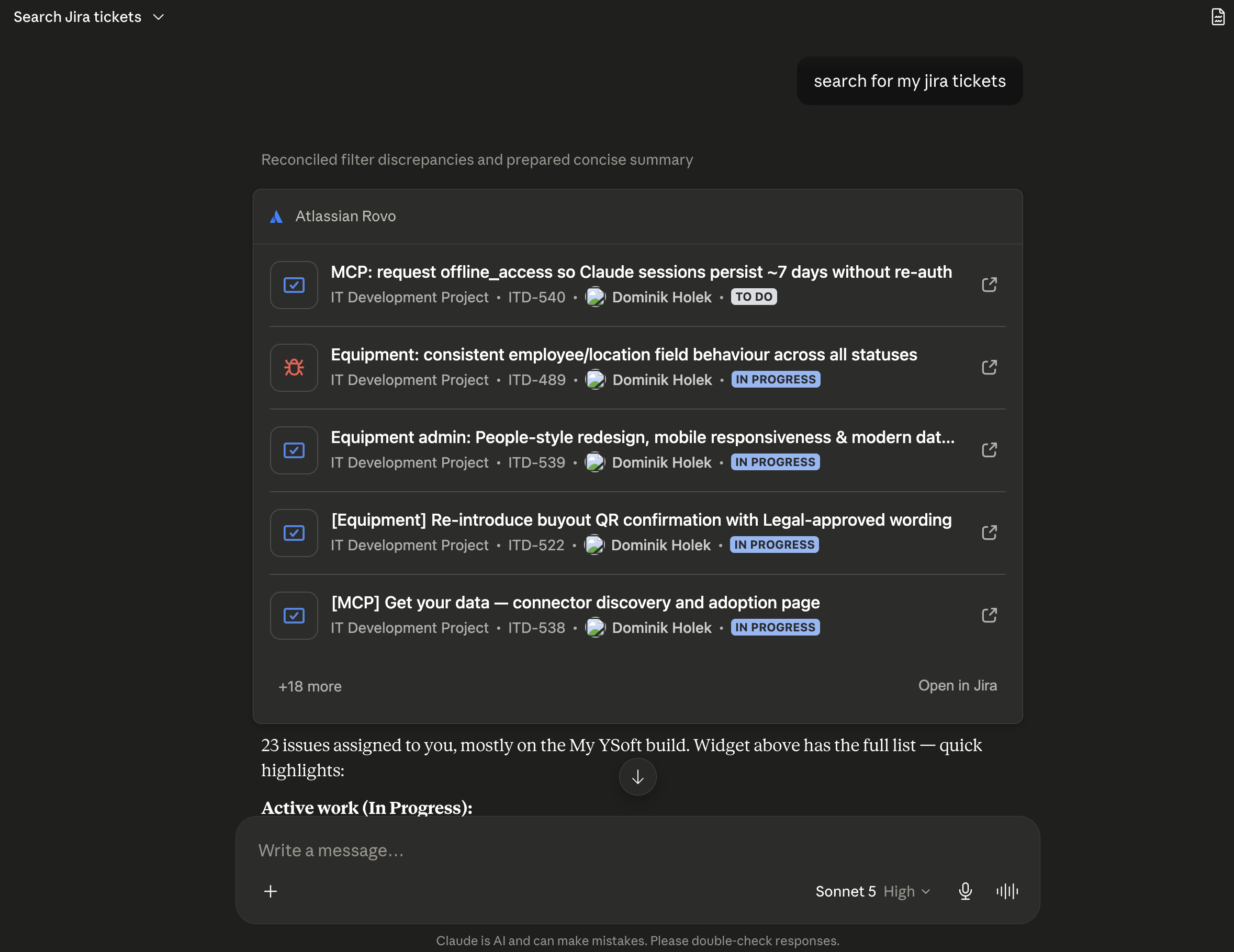Viewport: 1234px width, 952px height.
Task: Click the ITD-522 issue key text
Action: [536, 545]
